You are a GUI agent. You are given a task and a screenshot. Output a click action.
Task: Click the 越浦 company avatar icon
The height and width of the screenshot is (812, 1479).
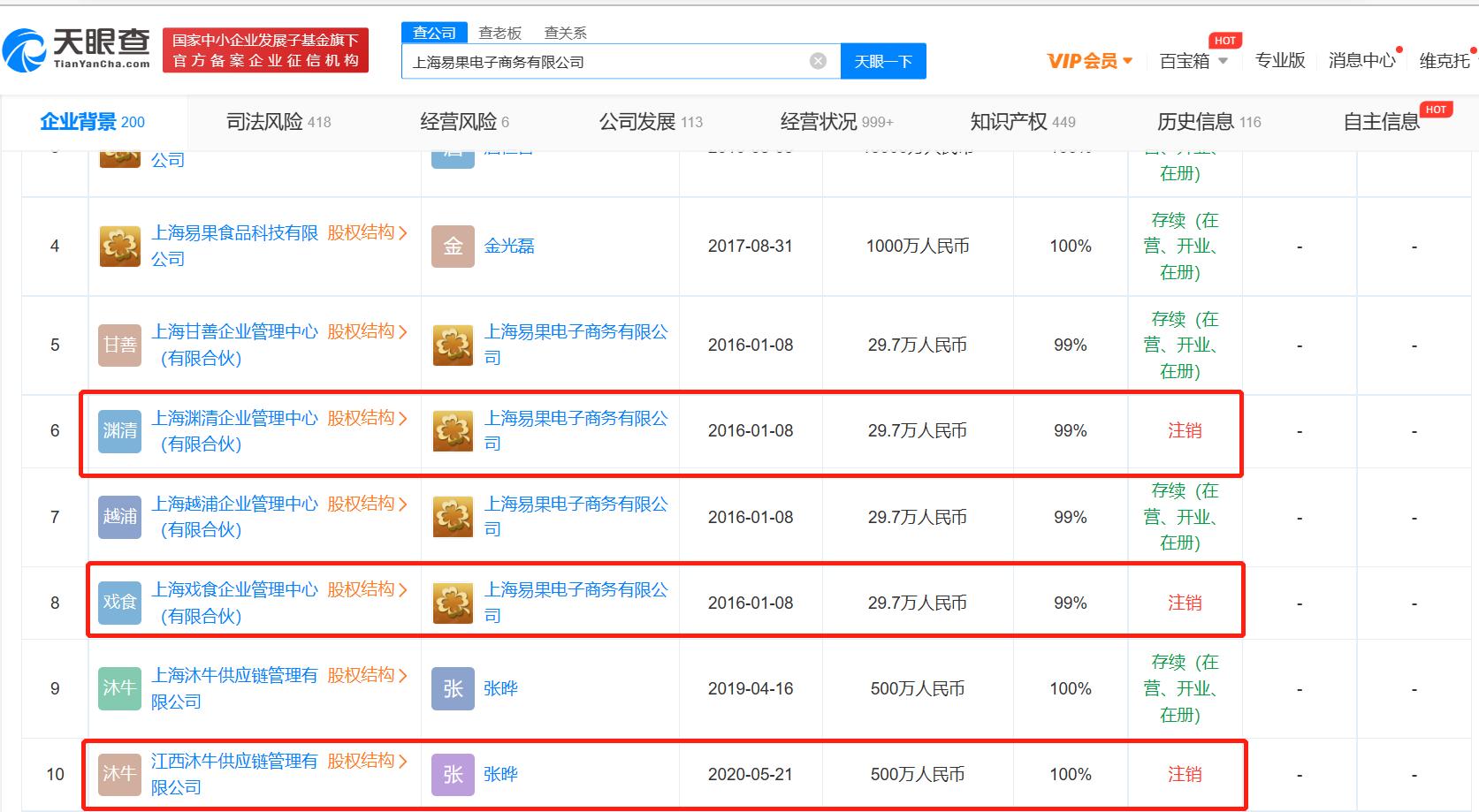119,518
